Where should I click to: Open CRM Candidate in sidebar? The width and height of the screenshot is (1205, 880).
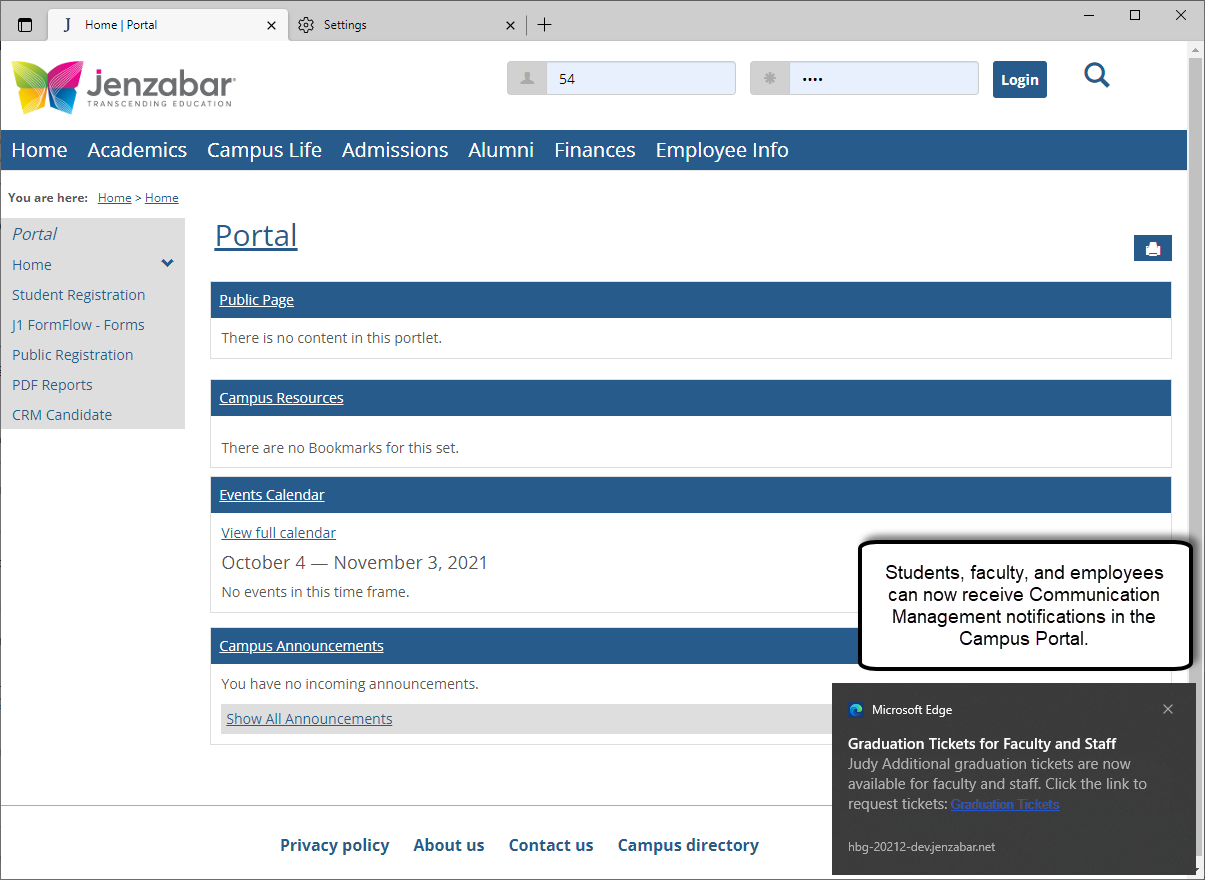click(x=62, y=415)
